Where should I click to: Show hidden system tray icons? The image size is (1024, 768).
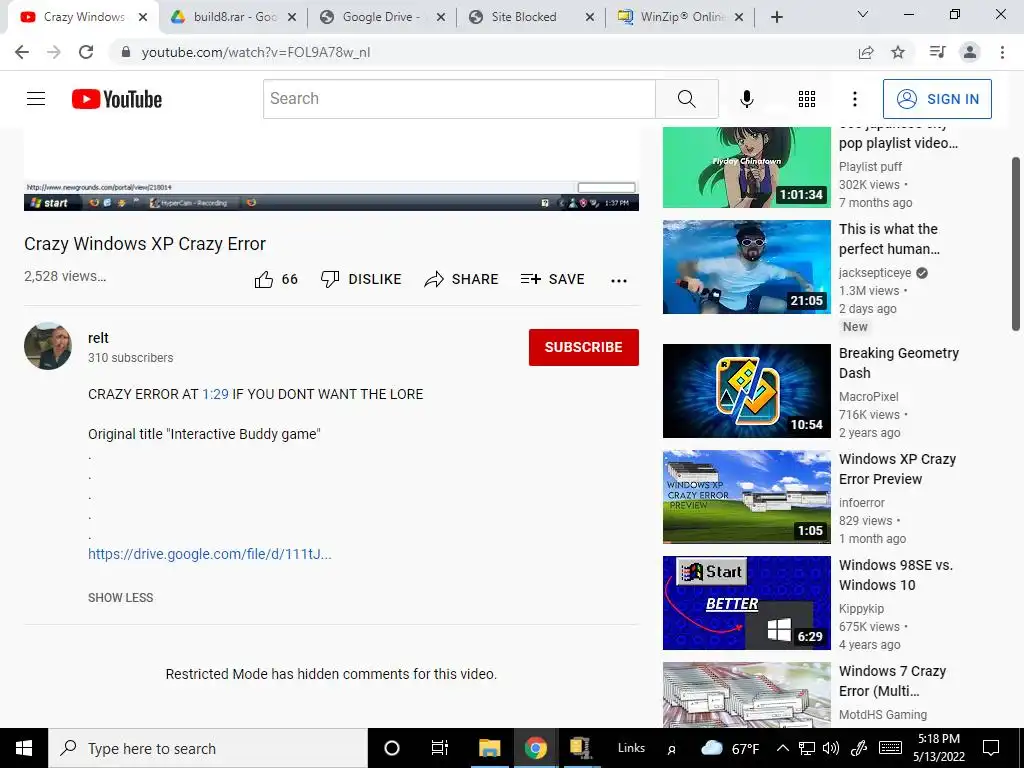(x=783, y=748)
